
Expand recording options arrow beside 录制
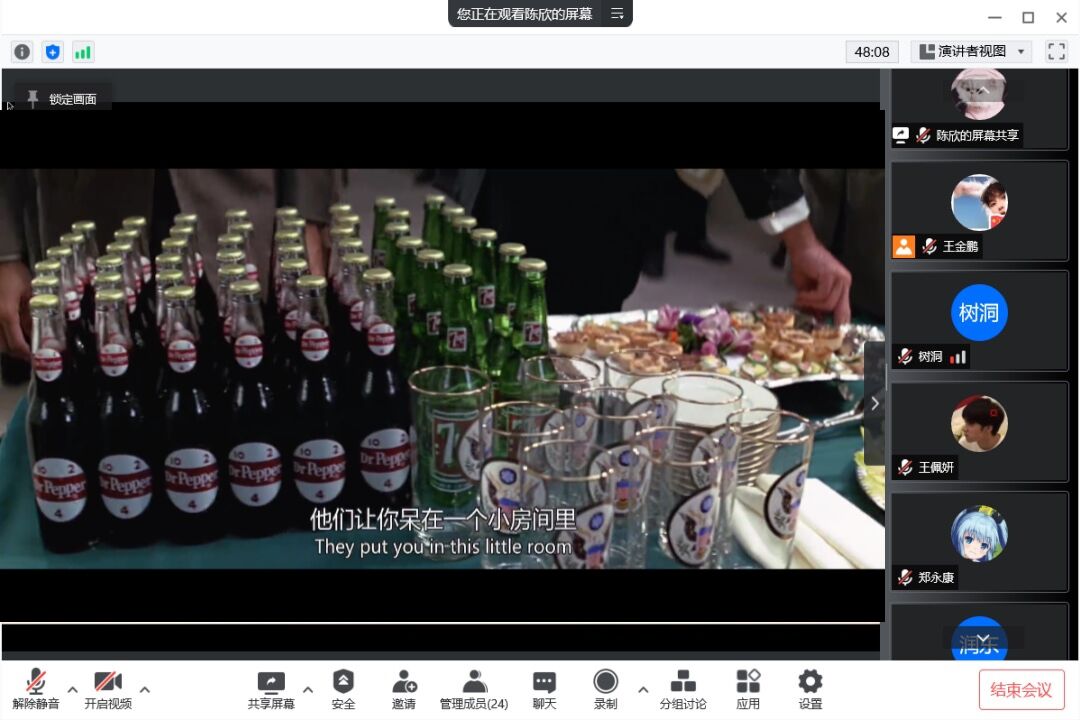(x=643, y=689)
